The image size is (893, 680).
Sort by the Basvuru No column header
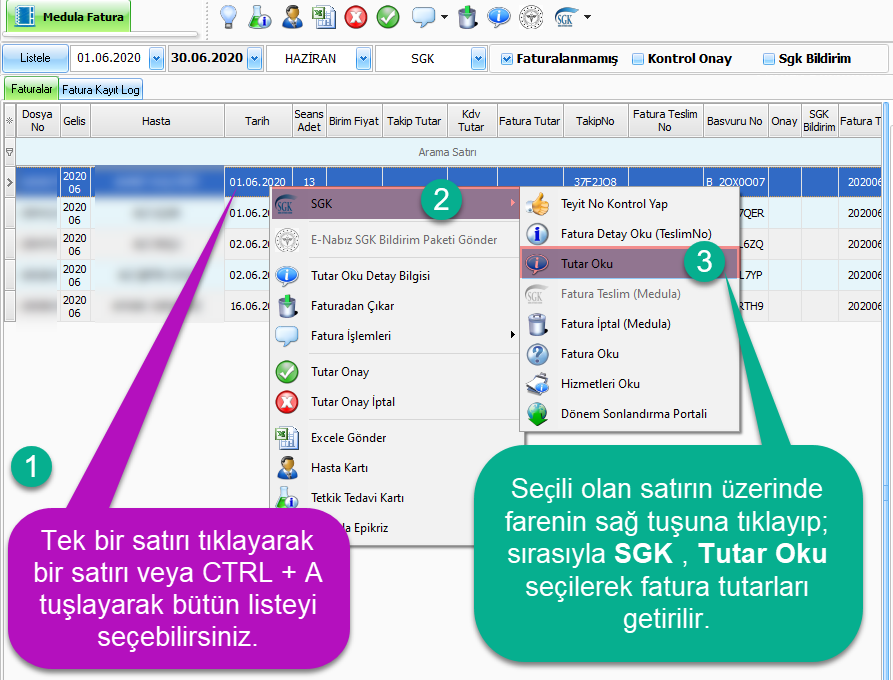(x=735, y=121)
